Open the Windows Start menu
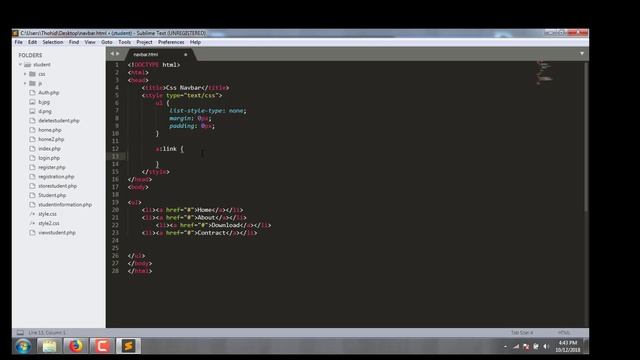Screen dimensions: 640x360 click(x=23, y=346)
